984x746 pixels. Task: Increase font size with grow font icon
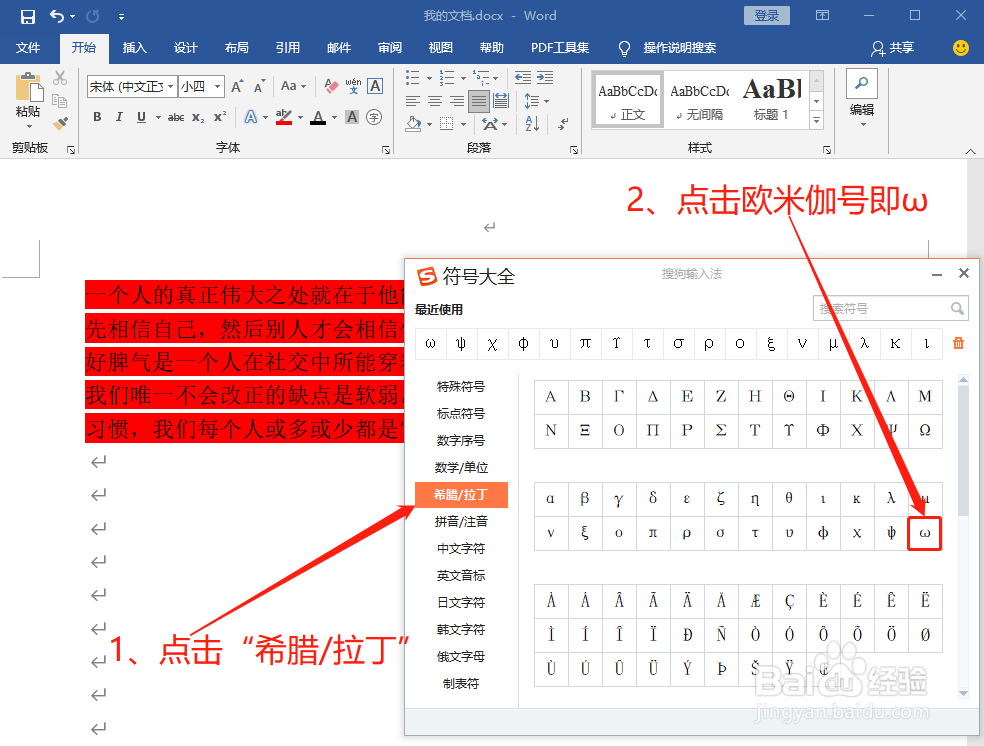(237, 86)
